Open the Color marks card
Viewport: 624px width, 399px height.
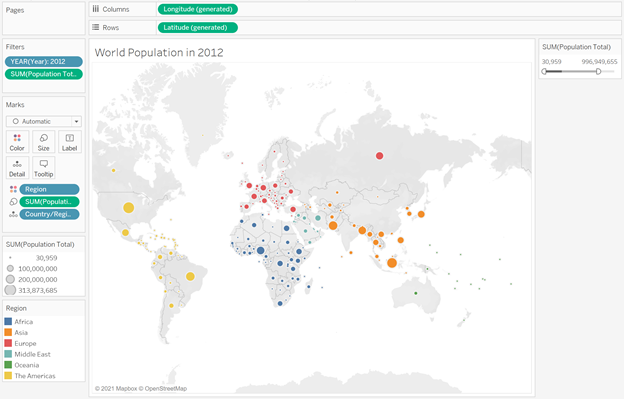click(17, 142)
